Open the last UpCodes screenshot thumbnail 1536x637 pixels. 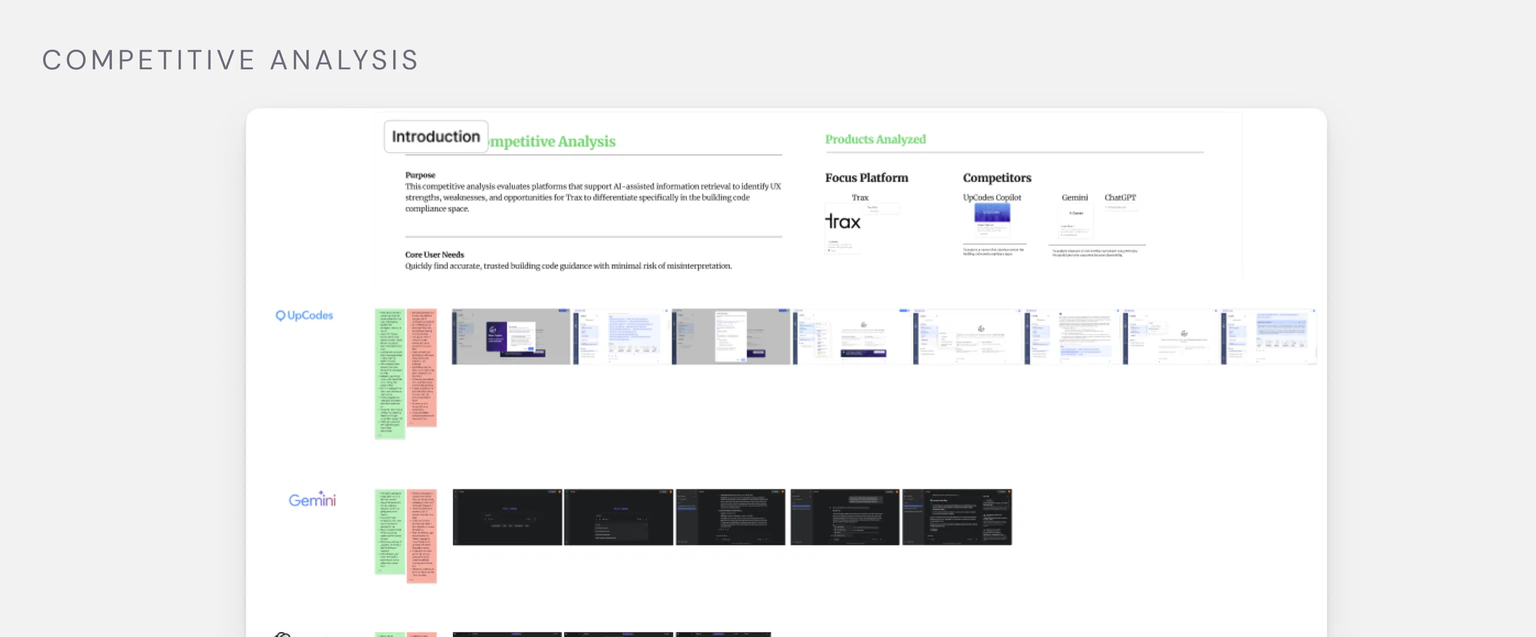click(1268, 336)
